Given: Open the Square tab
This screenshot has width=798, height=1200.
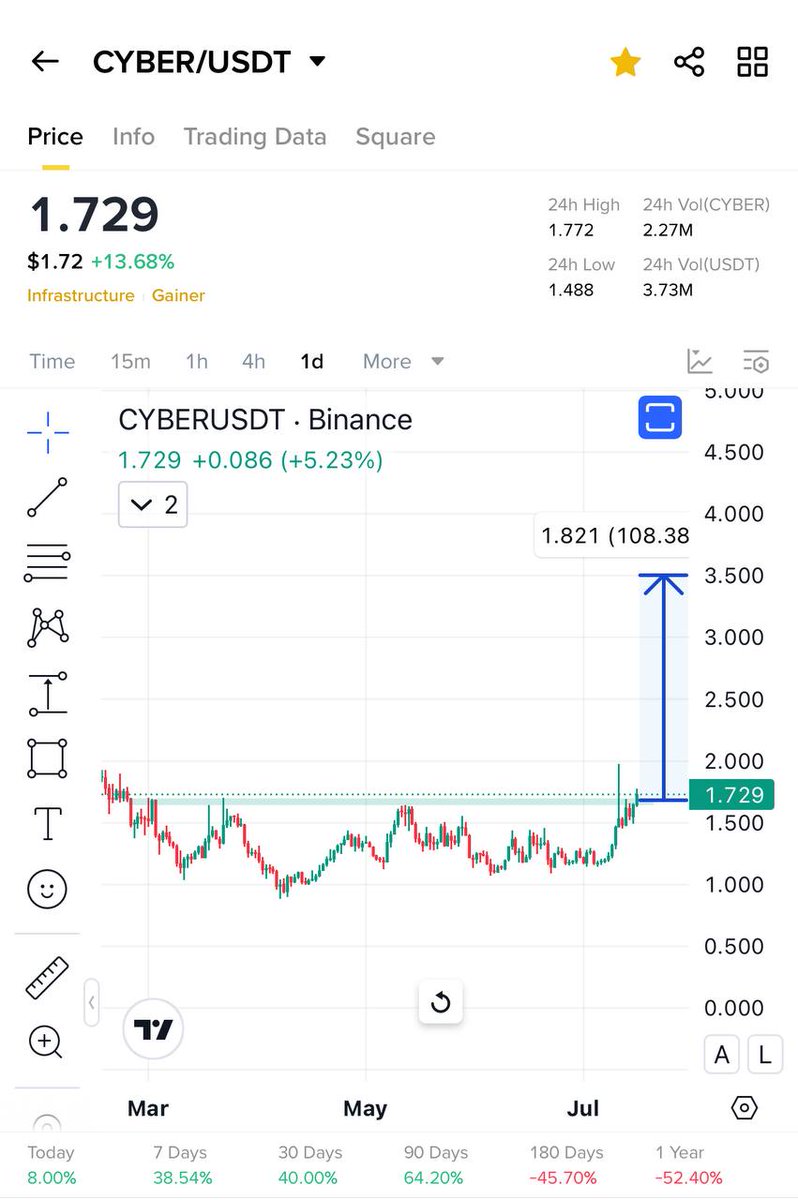Looking at the screenshot, I should [x=395, y=137].
